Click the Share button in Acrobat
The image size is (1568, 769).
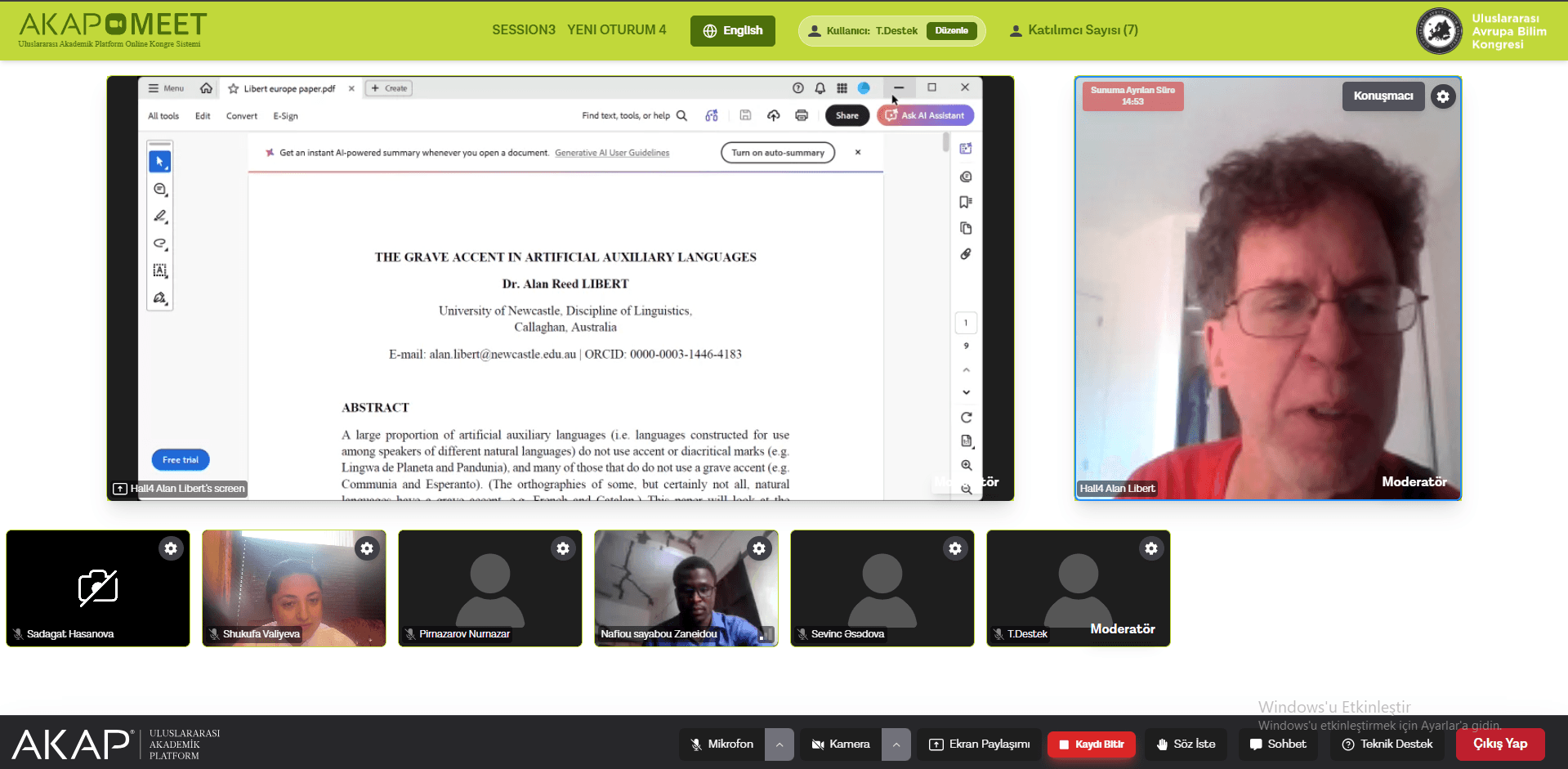(x=847, y=115)
